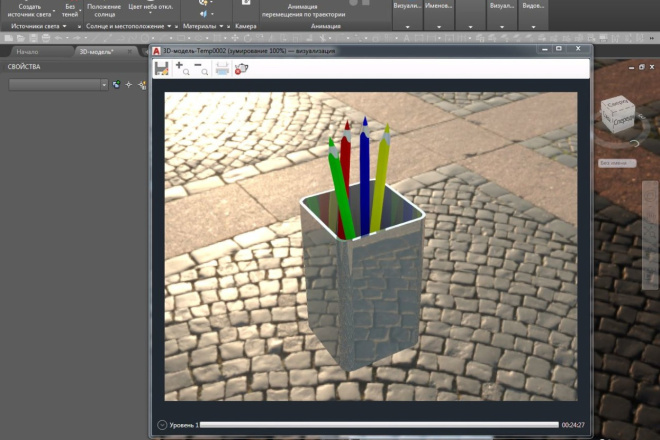Click the render progress bar
Image resolution: width=660 pixels, height=440 pixels.
(379, 425)
